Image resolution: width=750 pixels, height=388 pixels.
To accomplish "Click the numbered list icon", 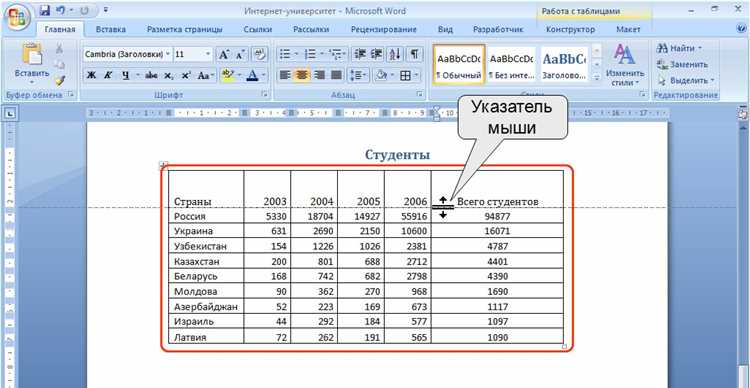I will [310, 55].
